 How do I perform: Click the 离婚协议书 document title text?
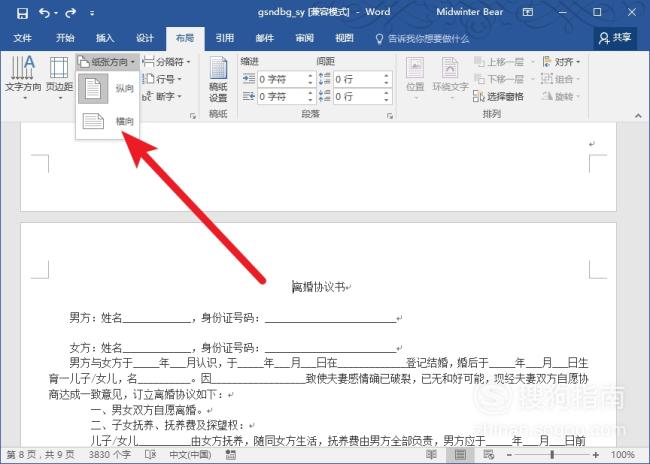(319, 287)
